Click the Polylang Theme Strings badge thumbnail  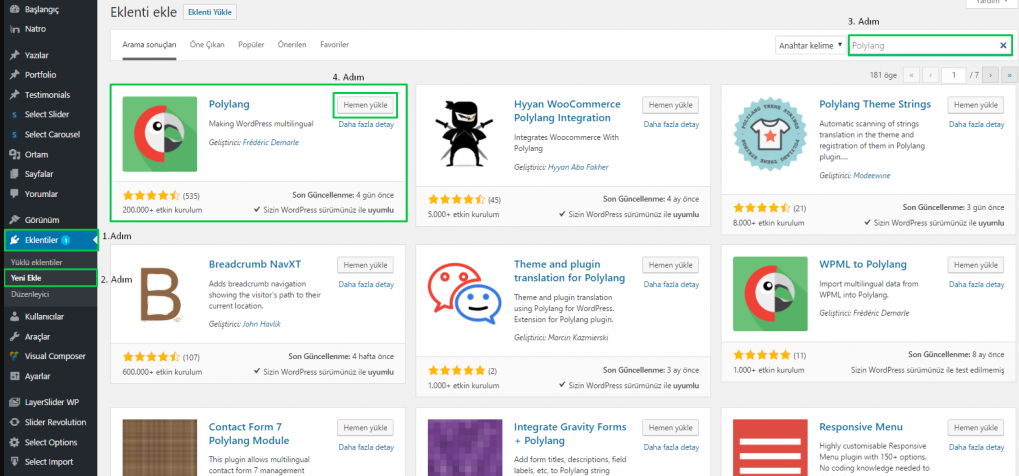(x=770, y=134)
